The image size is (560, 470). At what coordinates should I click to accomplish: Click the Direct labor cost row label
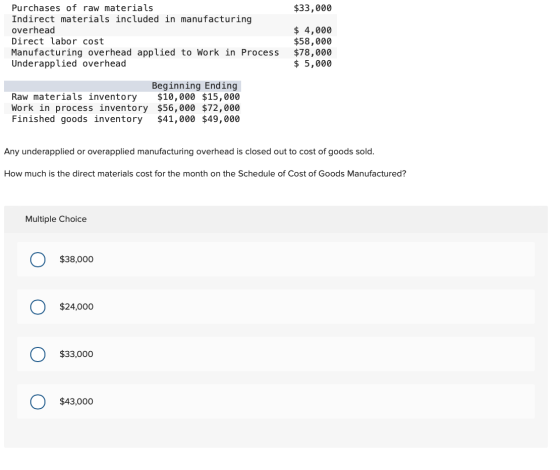[58, 41]
